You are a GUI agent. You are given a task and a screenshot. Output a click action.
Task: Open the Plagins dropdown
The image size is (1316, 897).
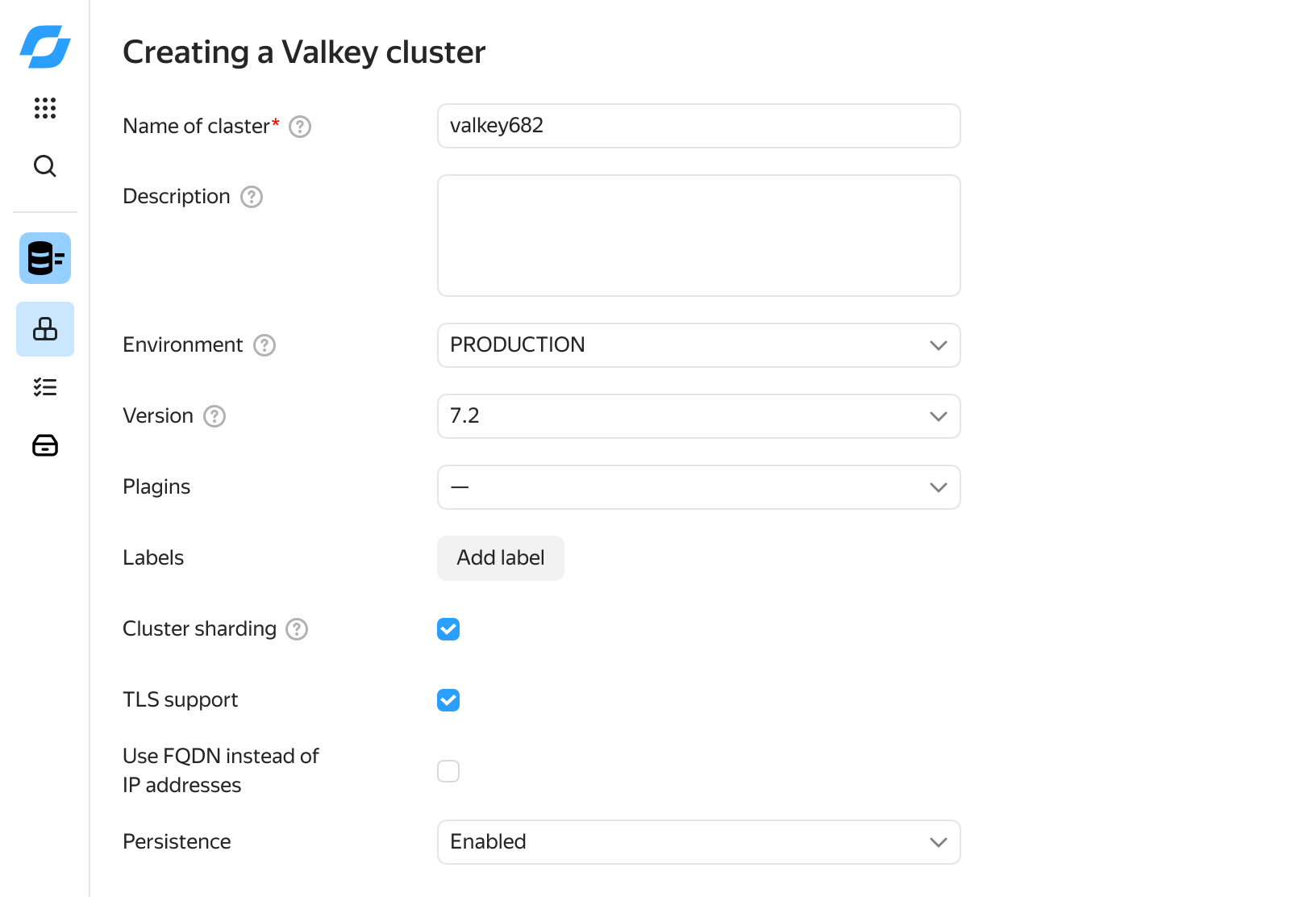[698, 487]
